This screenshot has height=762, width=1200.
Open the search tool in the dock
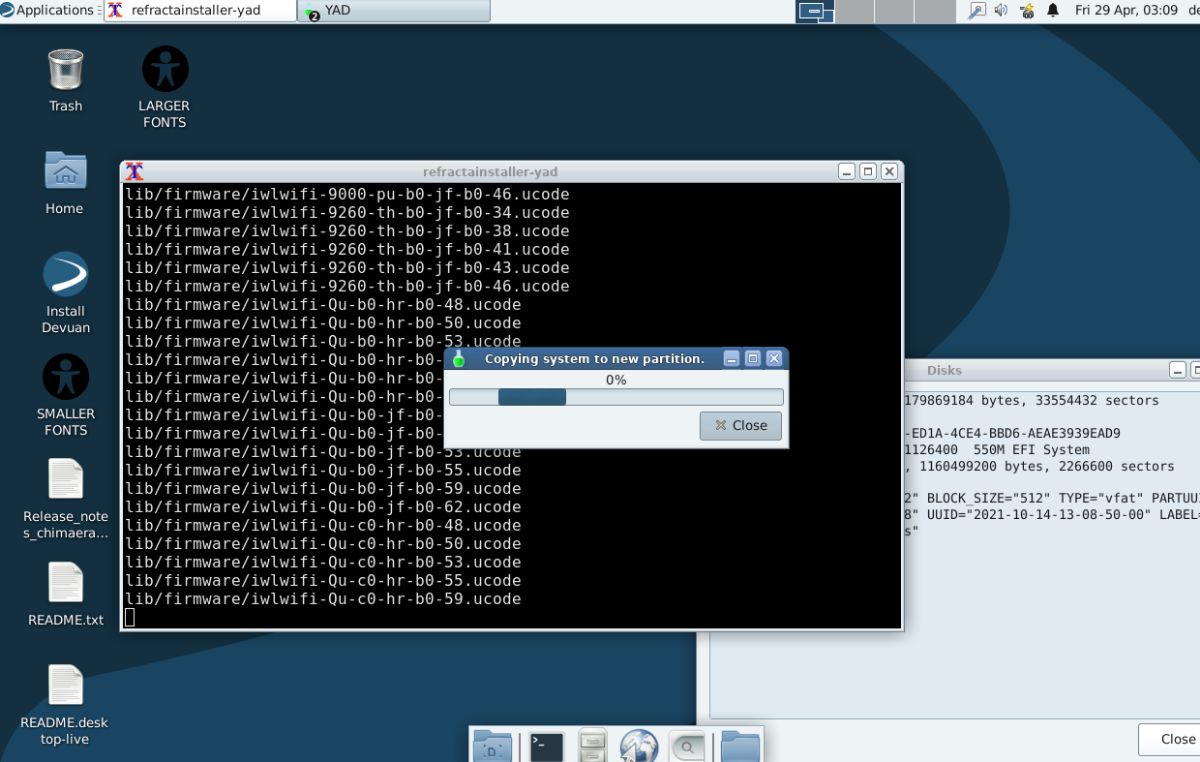tap(688, 745)
